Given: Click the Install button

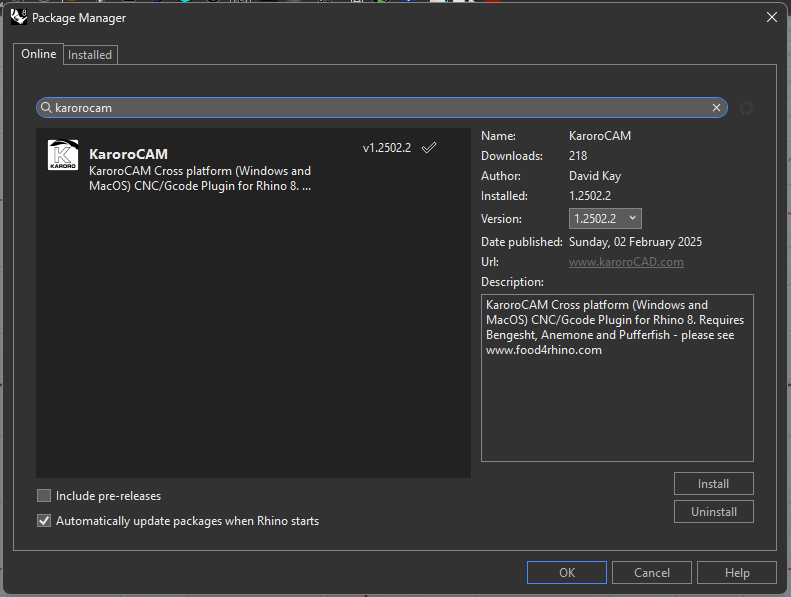Looking at the screenshot, I should pos(713,483).
